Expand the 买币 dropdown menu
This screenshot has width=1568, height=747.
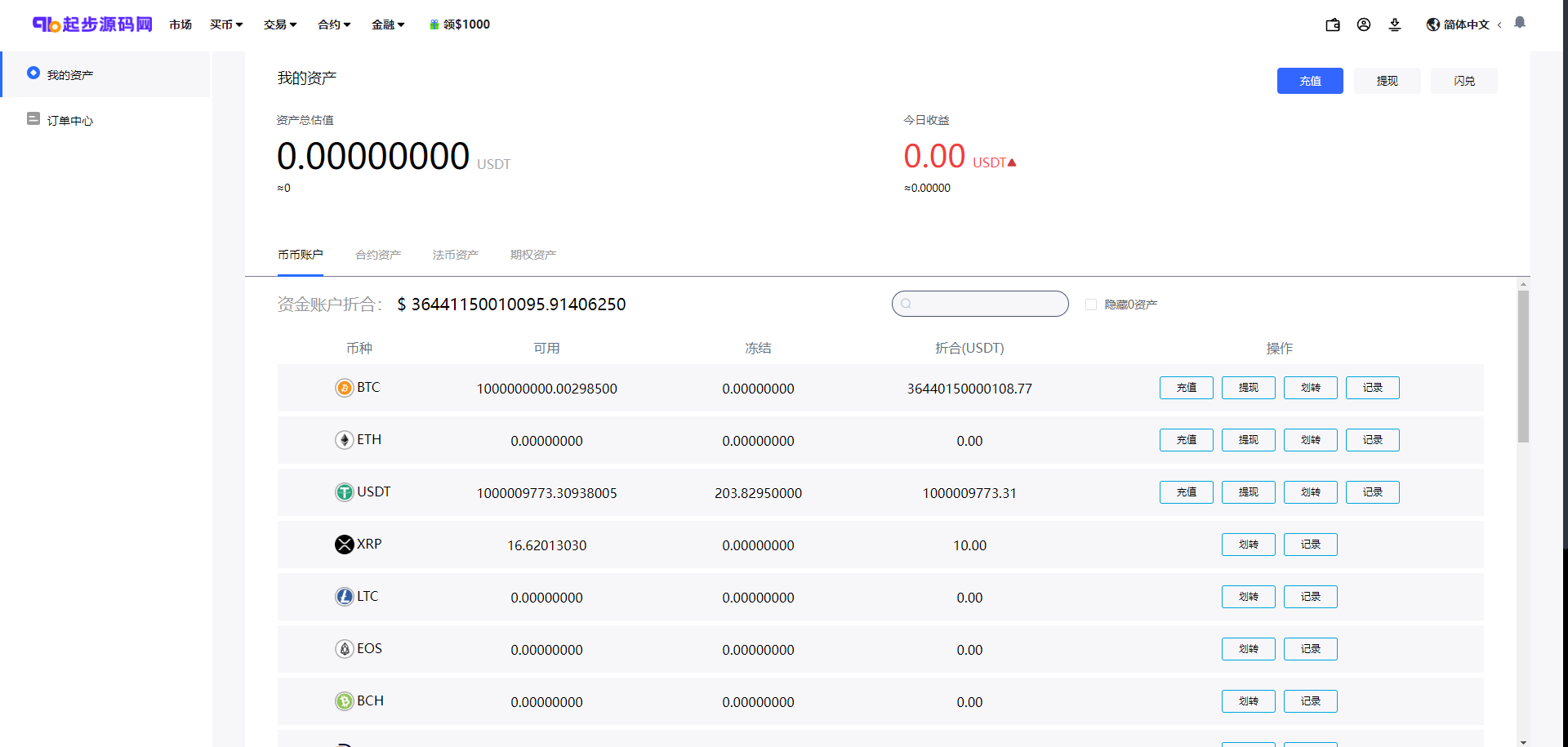(x=226, y=24)
